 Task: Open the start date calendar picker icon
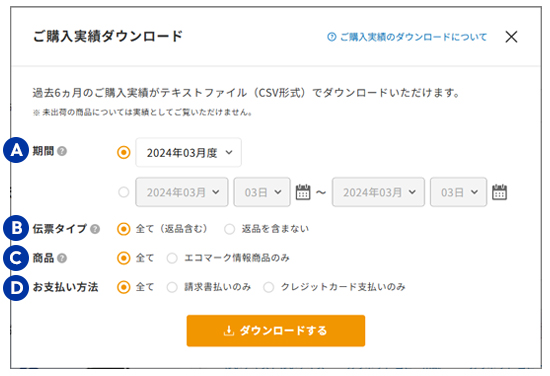pos(303,192)
